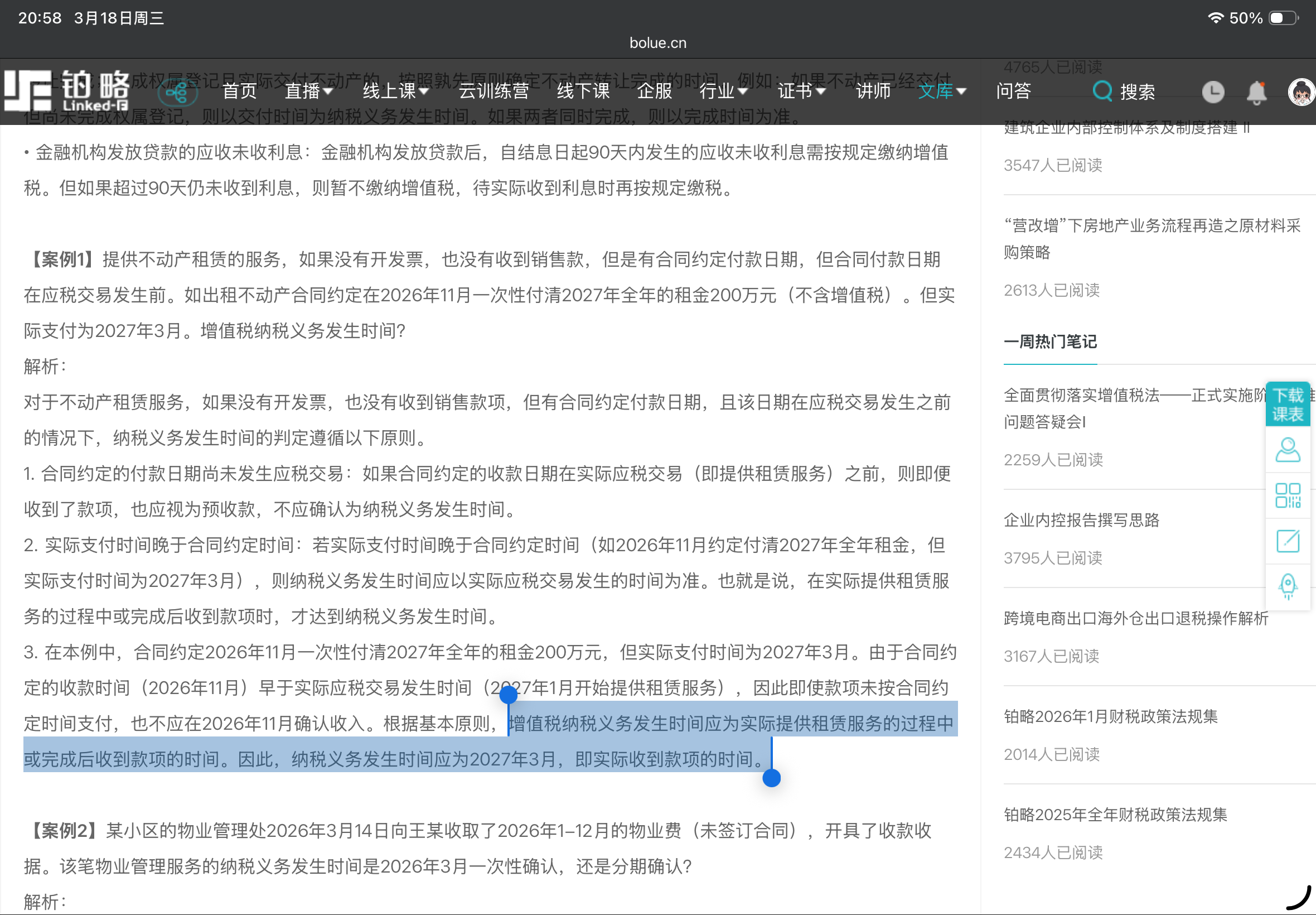Open the notifications bell

click(x=1256, y=92)
